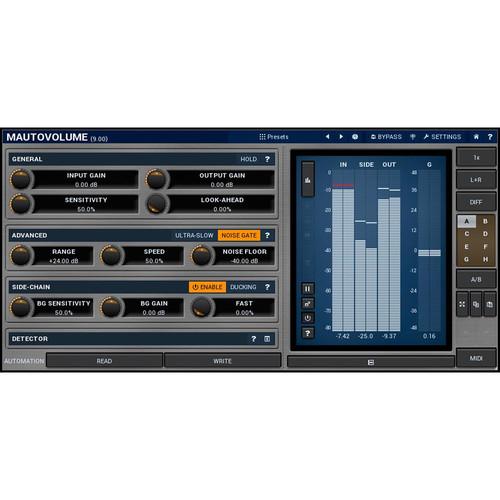The width and height of the screenshot is (500, 500).
Task: Enable automation WRITE
Action: click(222, 361)
